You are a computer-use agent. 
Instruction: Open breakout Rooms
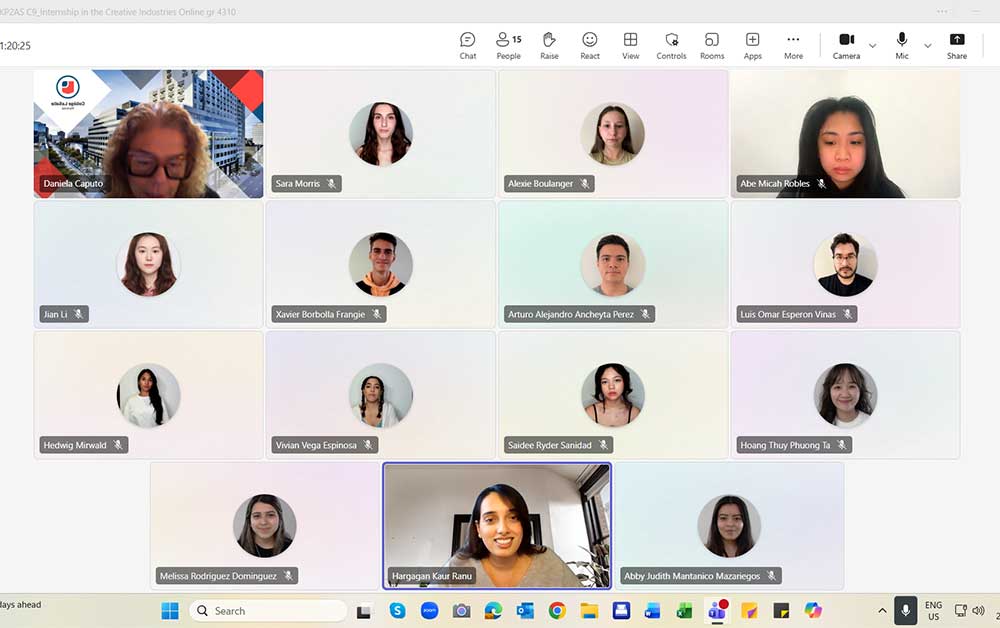coord(712,45)
